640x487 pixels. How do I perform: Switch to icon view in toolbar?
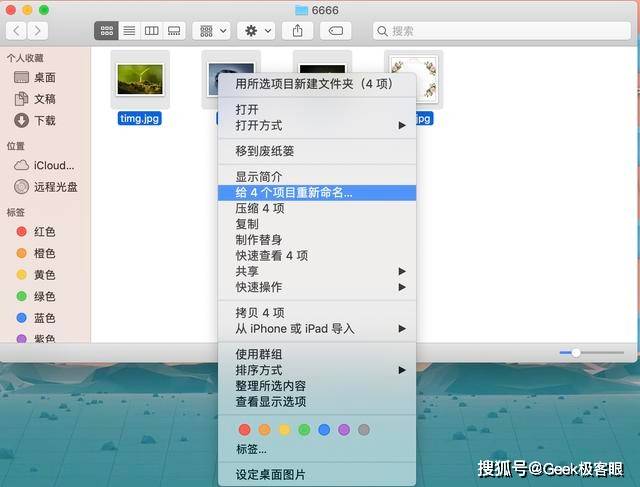pos(107,31)
